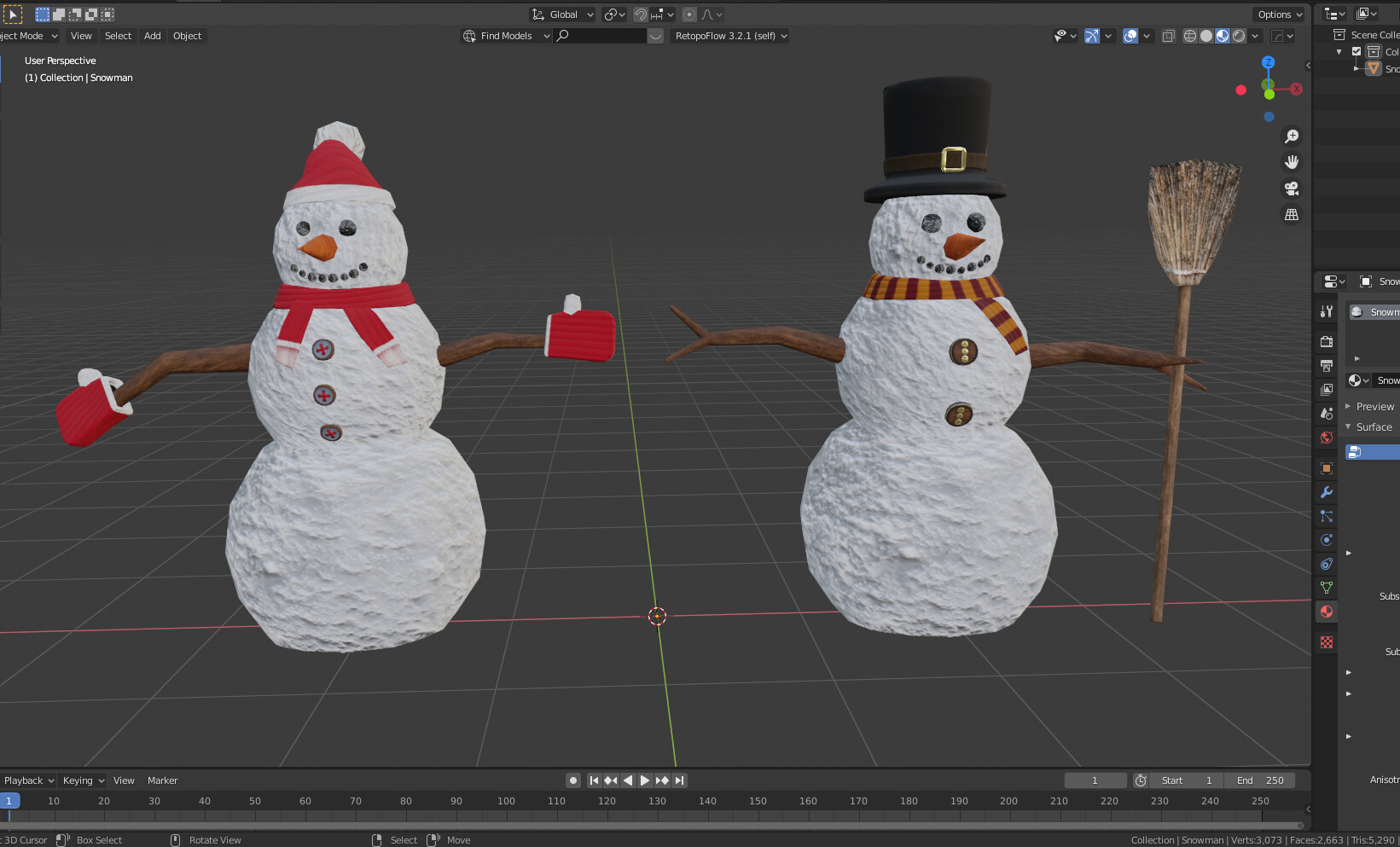
Task: Open the Object Mode dropdown
Action: (x=30, y=36)
